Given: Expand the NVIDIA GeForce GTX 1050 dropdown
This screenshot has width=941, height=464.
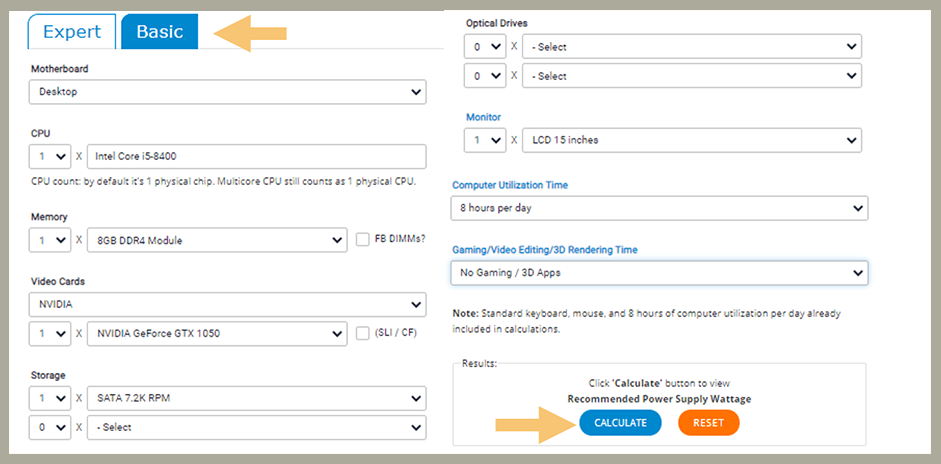Looking at the screenshot, I should click(217, 333).
